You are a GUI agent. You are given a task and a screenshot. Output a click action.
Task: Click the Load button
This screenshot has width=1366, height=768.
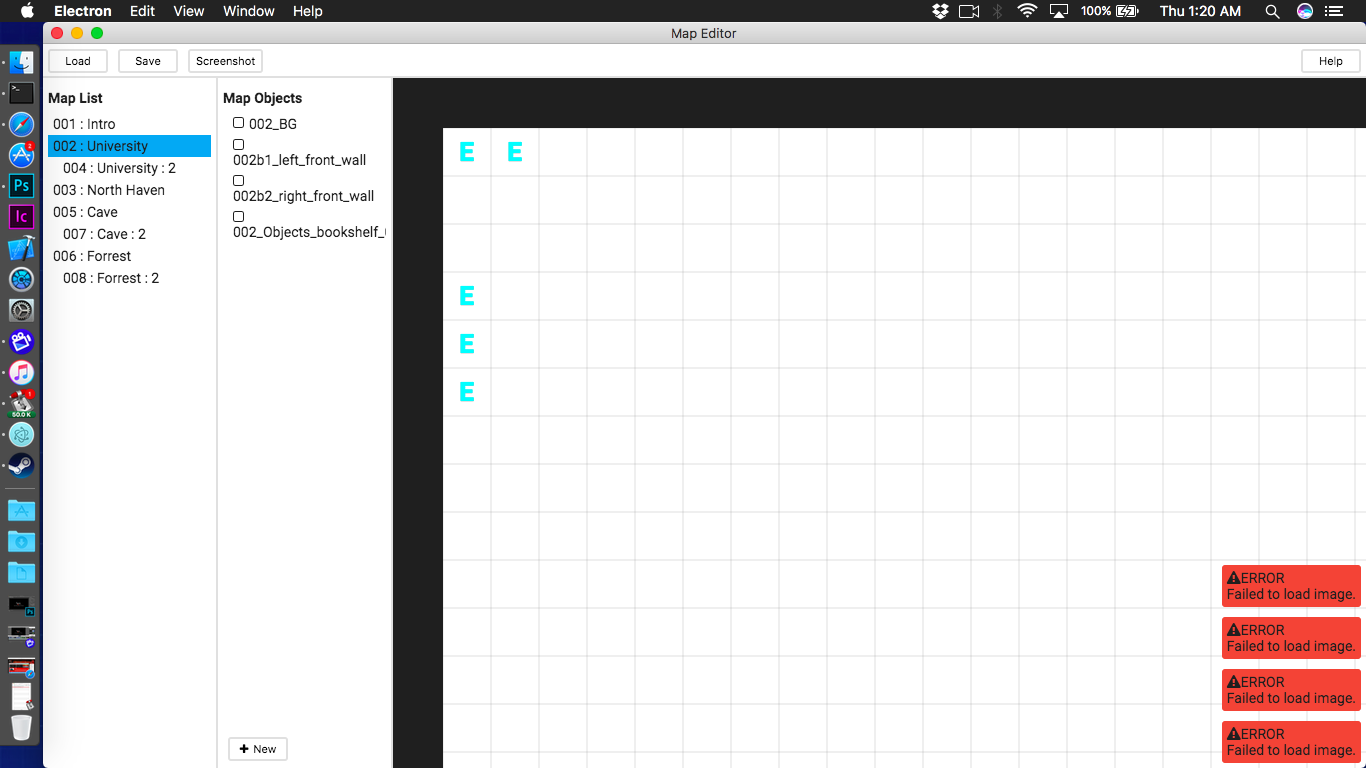[78, 61]
